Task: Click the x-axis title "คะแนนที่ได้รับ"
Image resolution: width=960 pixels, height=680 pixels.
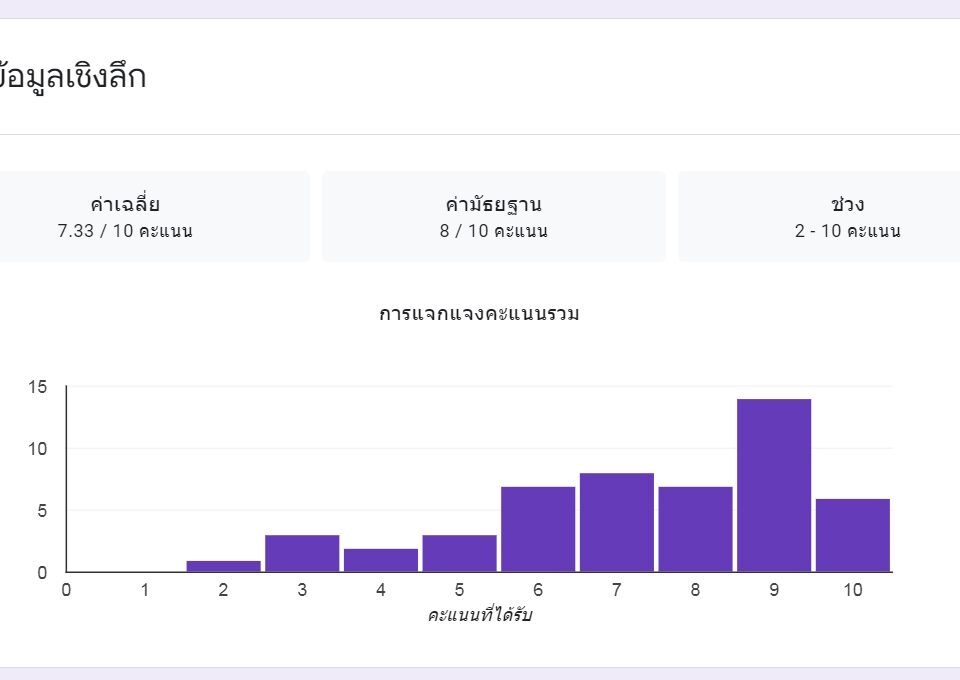Action: (x=479, y=615)
